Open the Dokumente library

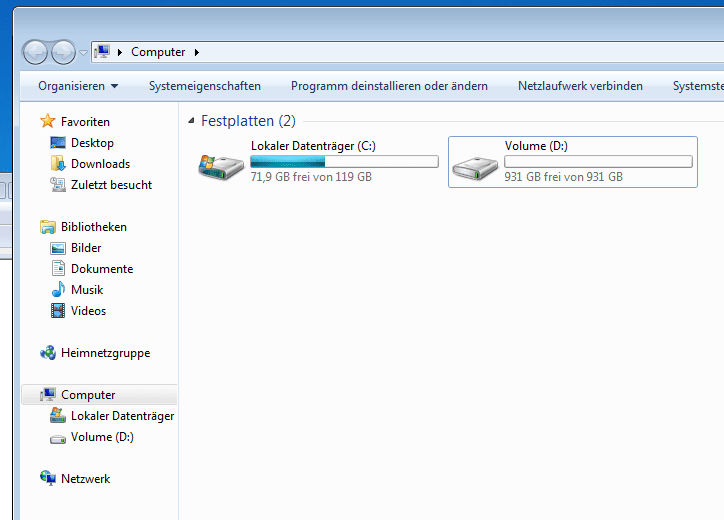(x=102, y=269)
